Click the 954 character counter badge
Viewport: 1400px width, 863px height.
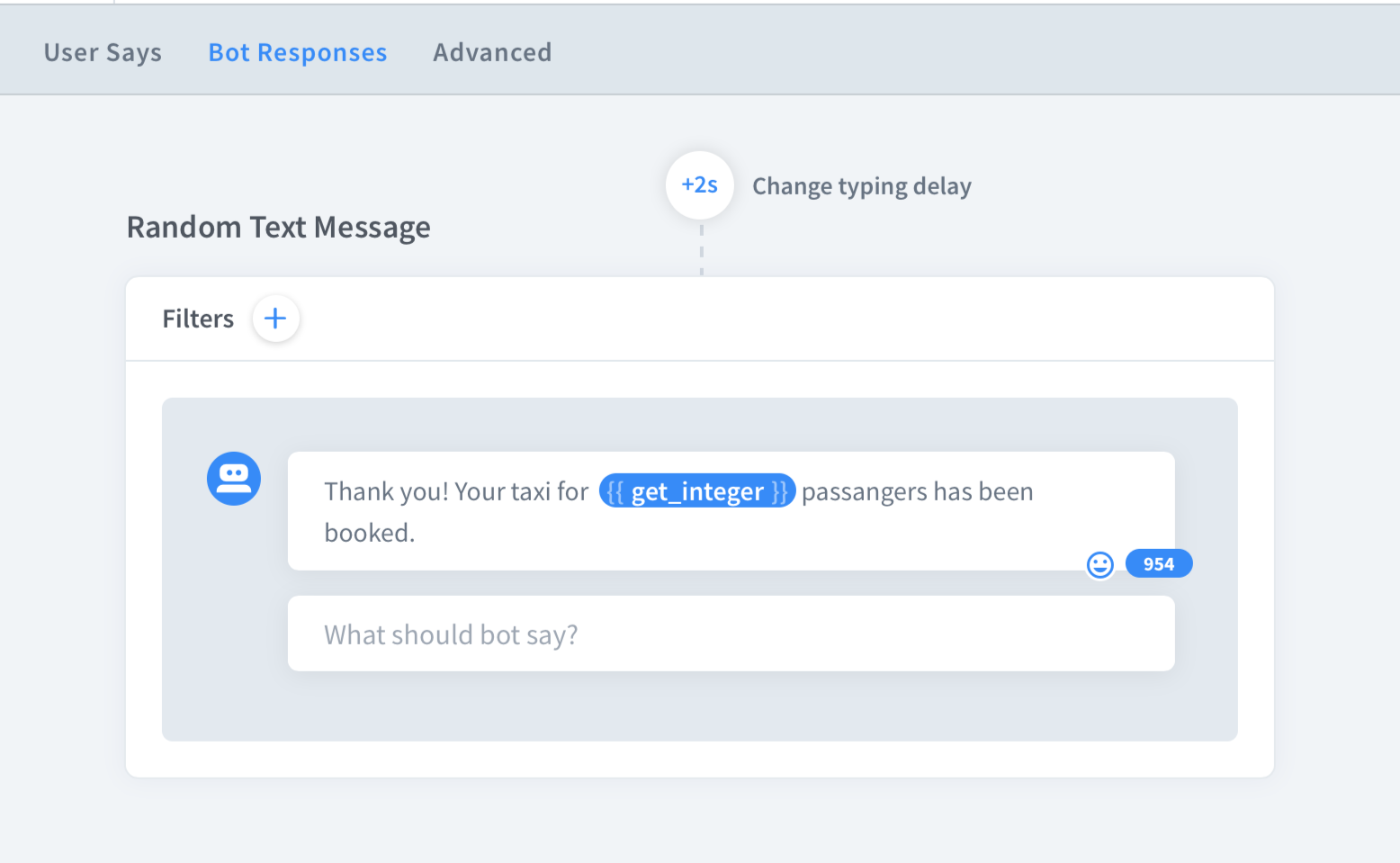click(1159, 564)
